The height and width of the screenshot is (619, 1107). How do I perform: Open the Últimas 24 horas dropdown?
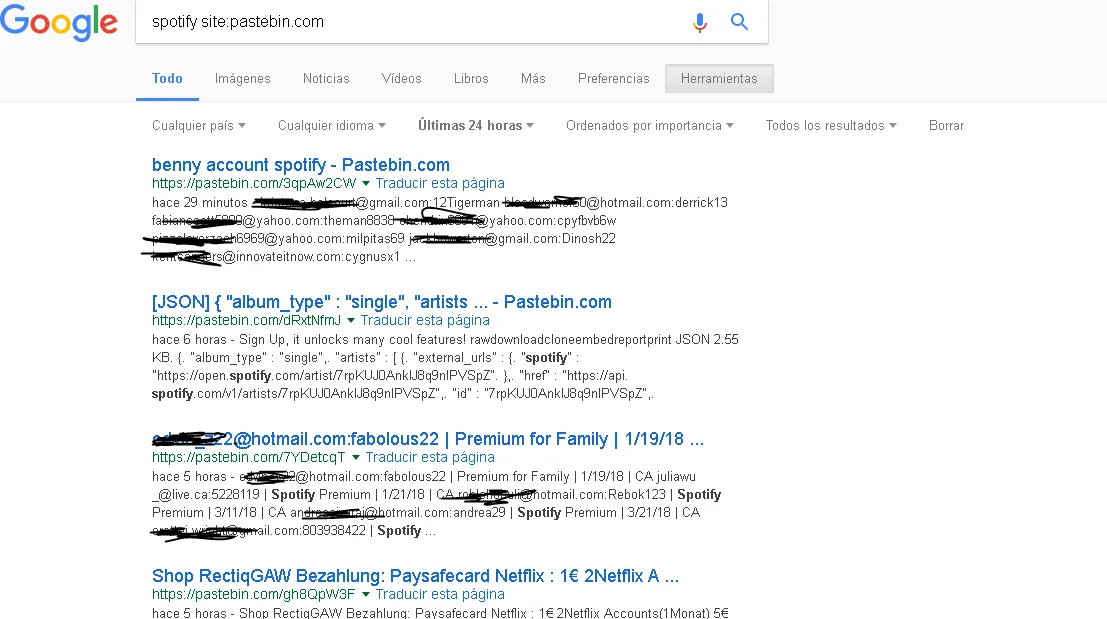tap(476, 125)
